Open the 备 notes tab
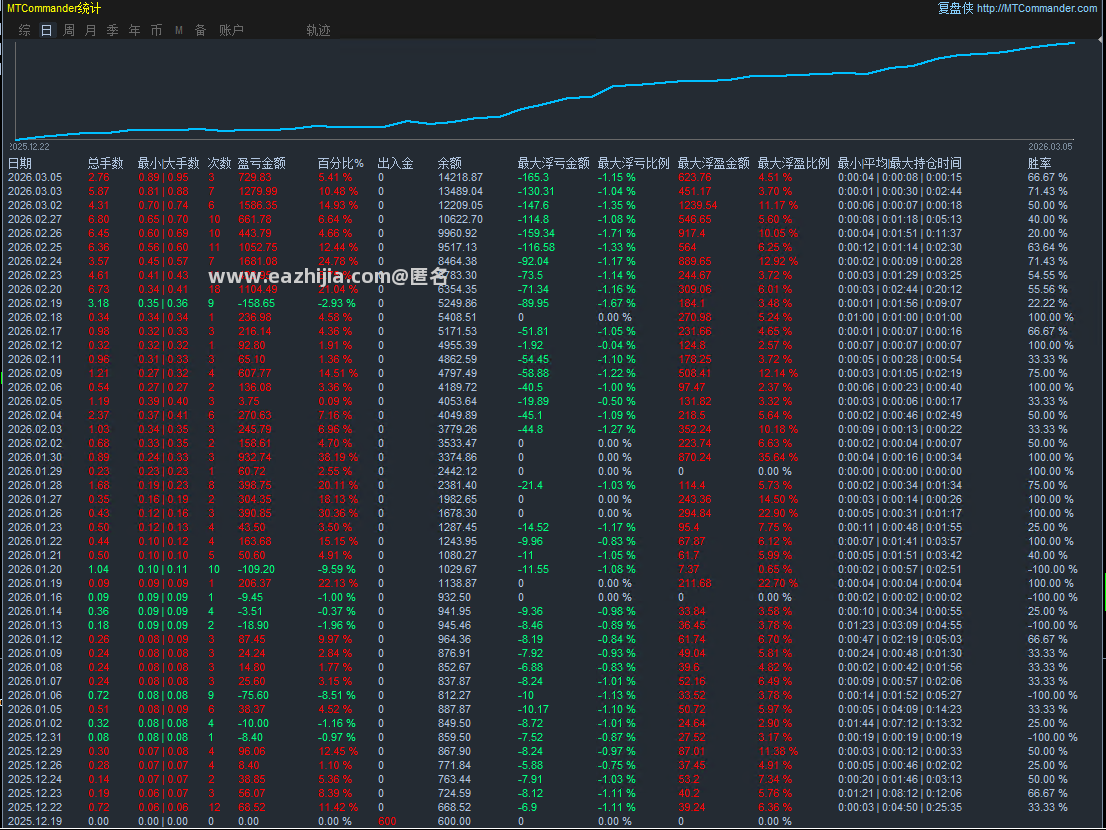This screenshot has height=830, width=1106. [x=200, y=30]
